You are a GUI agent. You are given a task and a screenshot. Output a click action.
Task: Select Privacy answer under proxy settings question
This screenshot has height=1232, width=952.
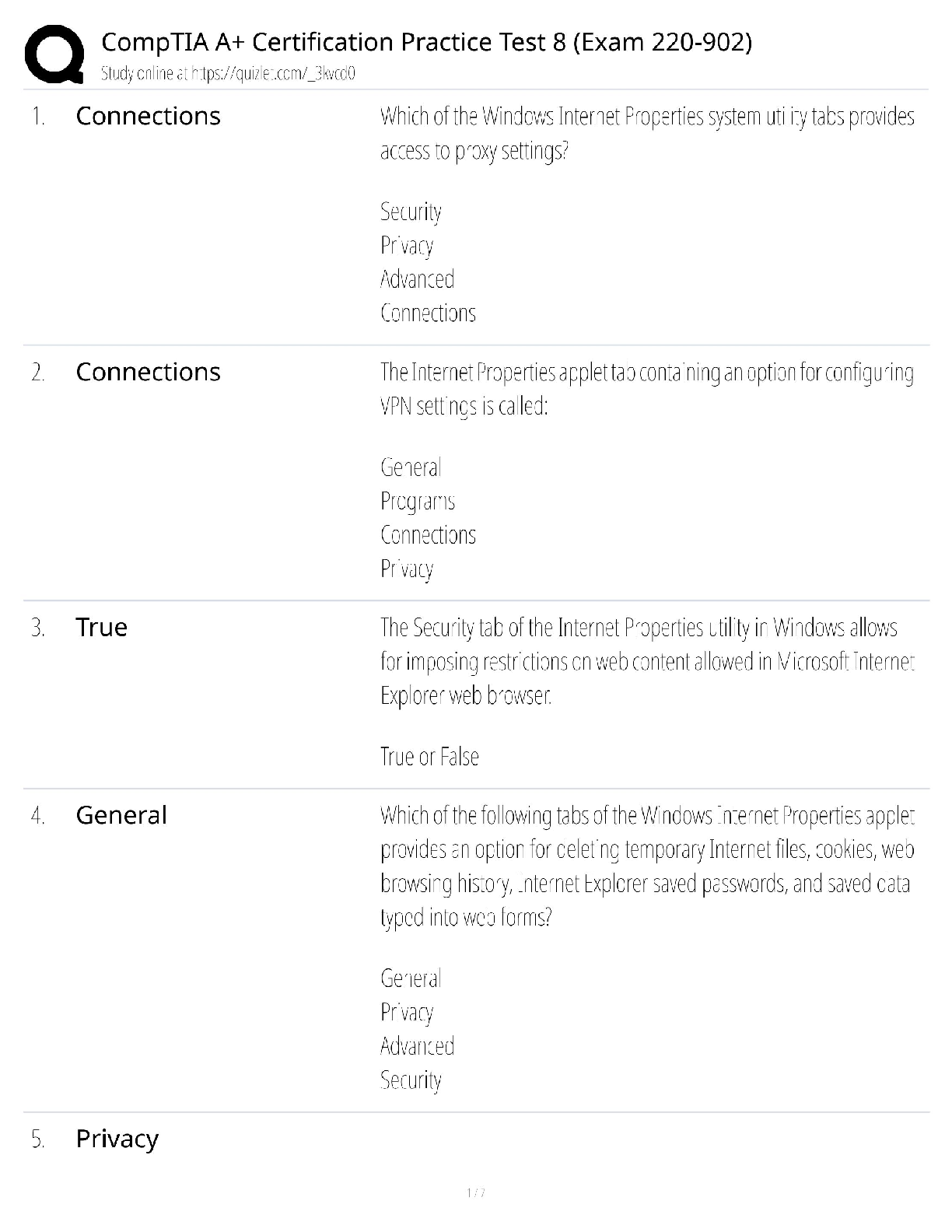point(407,246)
